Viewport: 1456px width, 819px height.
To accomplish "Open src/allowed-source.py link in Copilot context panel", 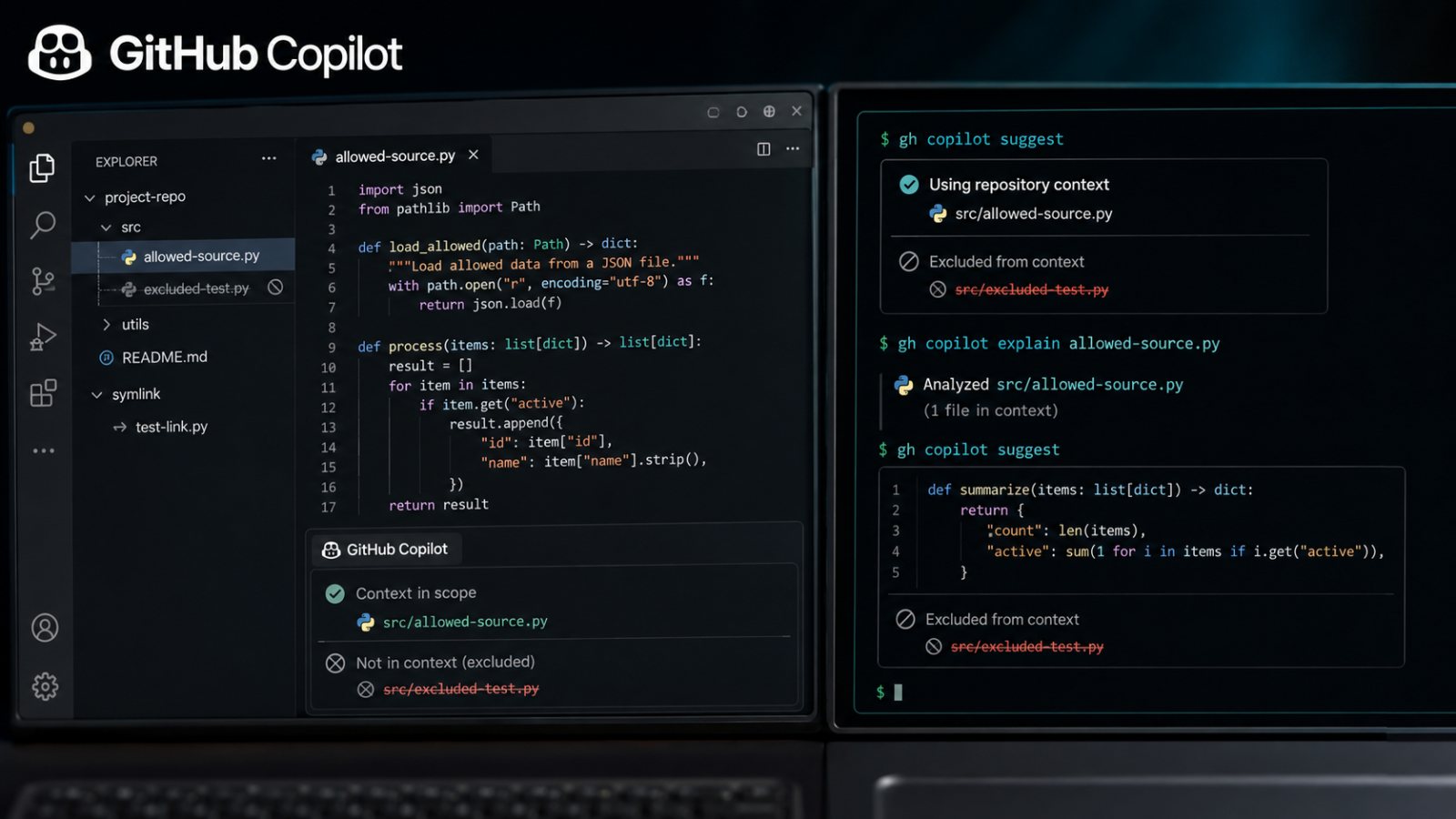I will [465, 622].
